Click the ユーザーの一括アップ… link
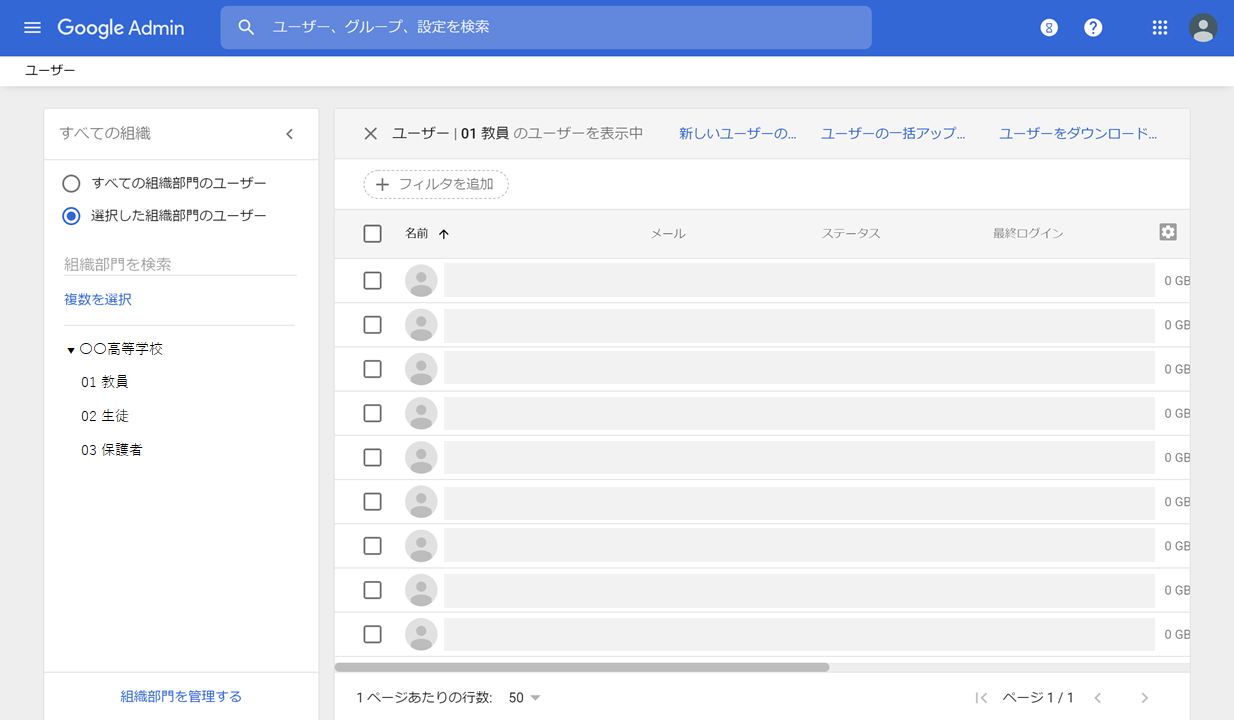The image size is (1234, 720). 893,133
